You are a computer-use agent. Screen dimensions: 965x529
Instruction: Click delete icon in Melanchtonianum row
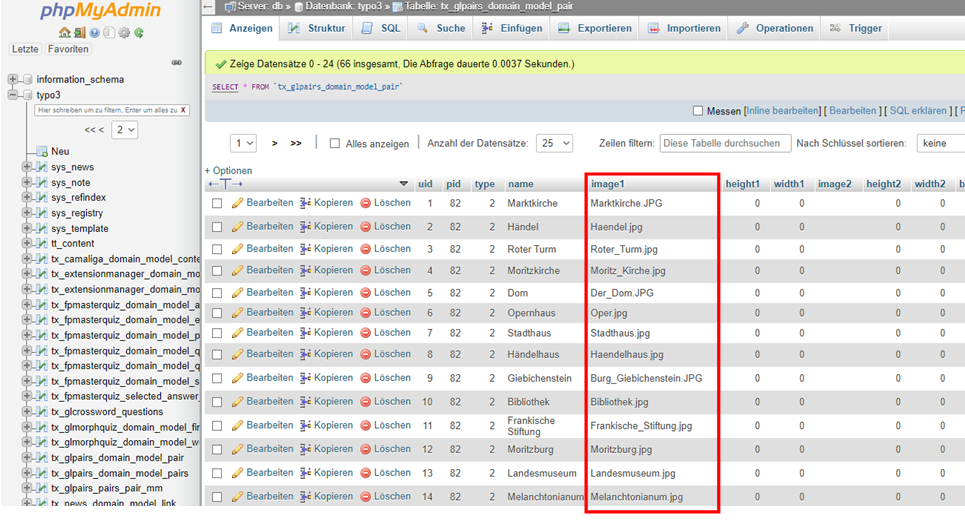[x=366, y=496]
